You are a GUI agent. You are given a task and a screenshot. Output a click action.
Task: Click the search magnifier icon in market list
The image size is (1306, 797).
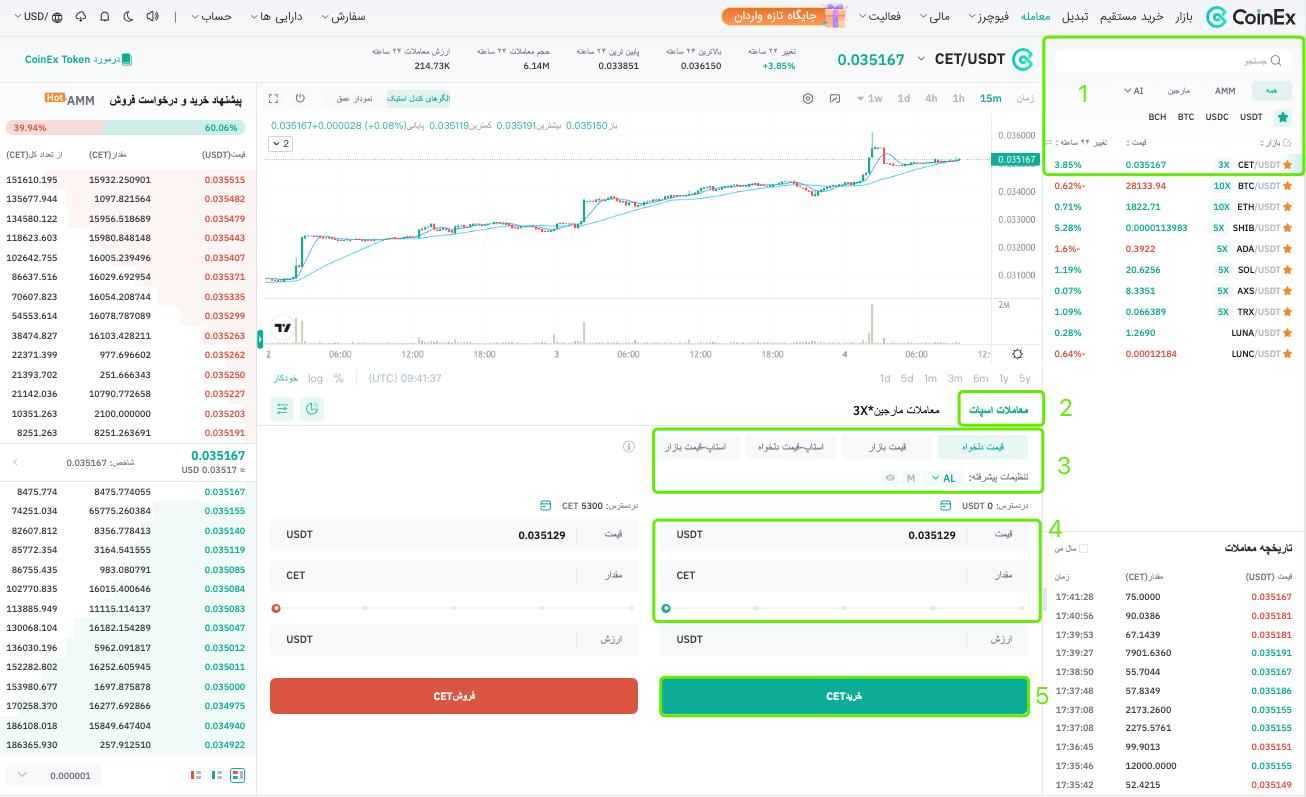pyautogui.click(x=1275, y=60)
